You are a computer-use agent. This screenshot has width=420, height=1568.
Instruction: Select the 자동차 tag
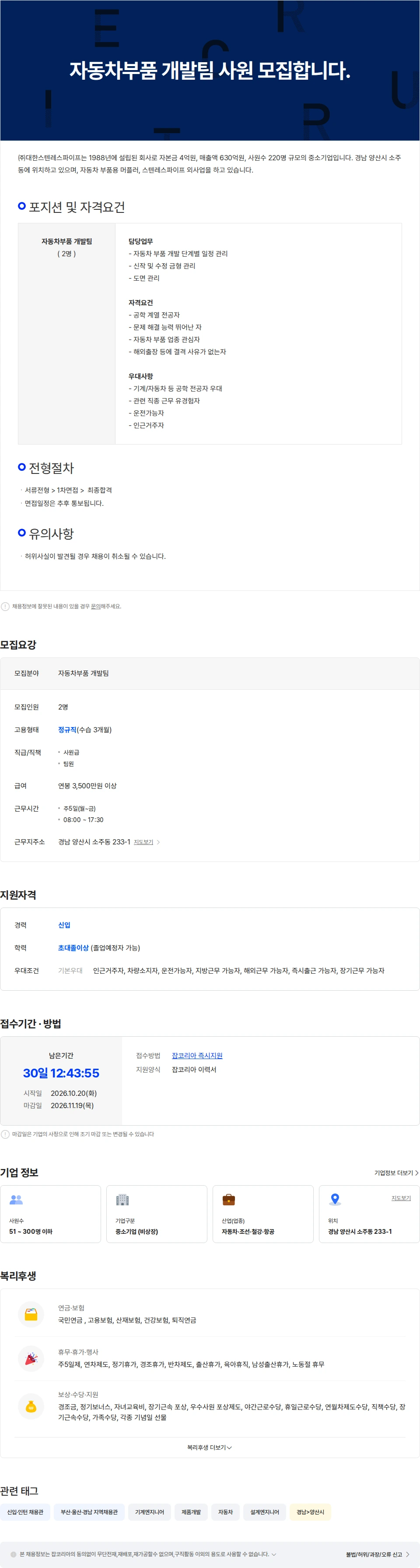[225, 1511]
